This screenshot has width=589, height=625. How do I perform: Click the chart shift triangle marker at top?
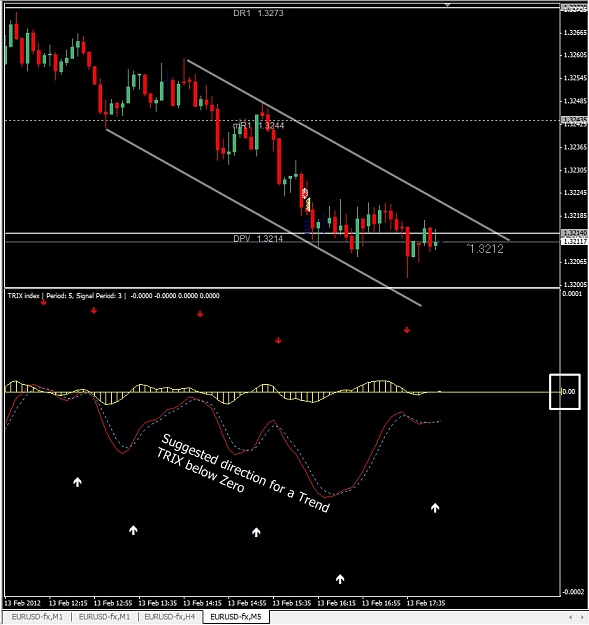click(x=448, y=5)
